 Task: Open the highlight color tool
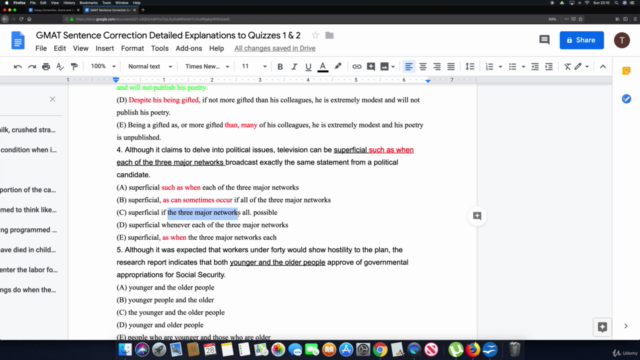[338, 67]
